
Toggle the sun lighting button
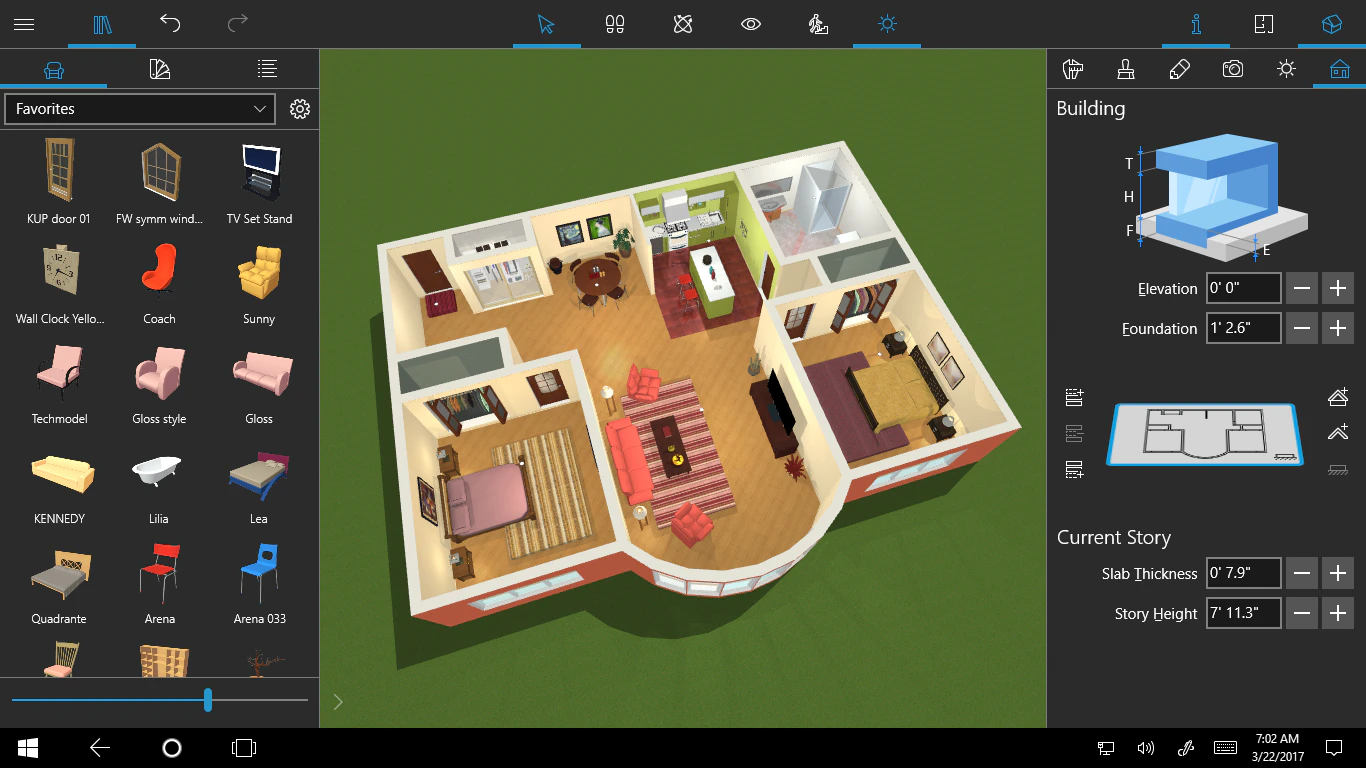[x=887, y=24]
